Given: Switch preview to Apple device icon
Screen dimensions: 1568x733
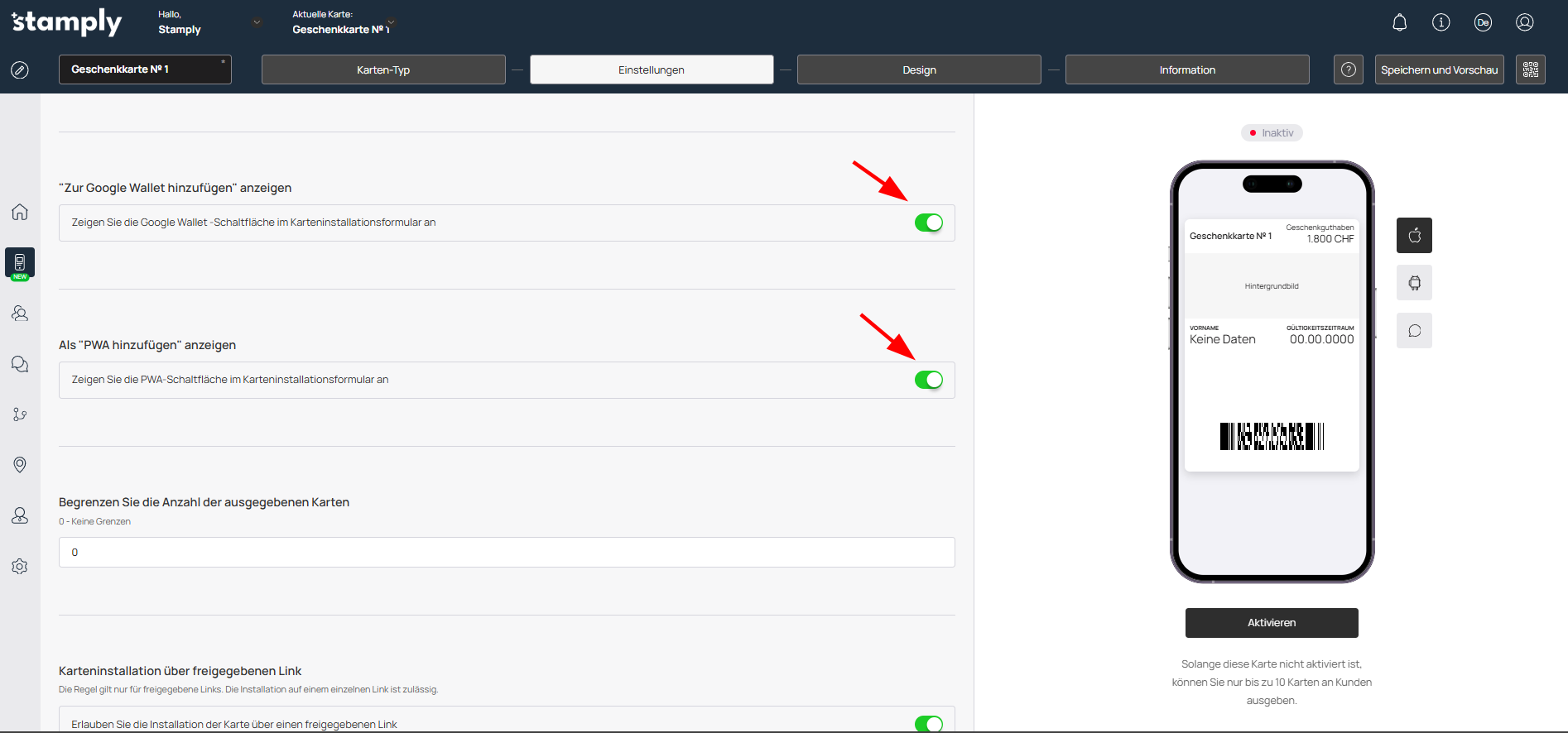Looking at the screenshot, I should pyautogui.click(x=1414, y=236).
